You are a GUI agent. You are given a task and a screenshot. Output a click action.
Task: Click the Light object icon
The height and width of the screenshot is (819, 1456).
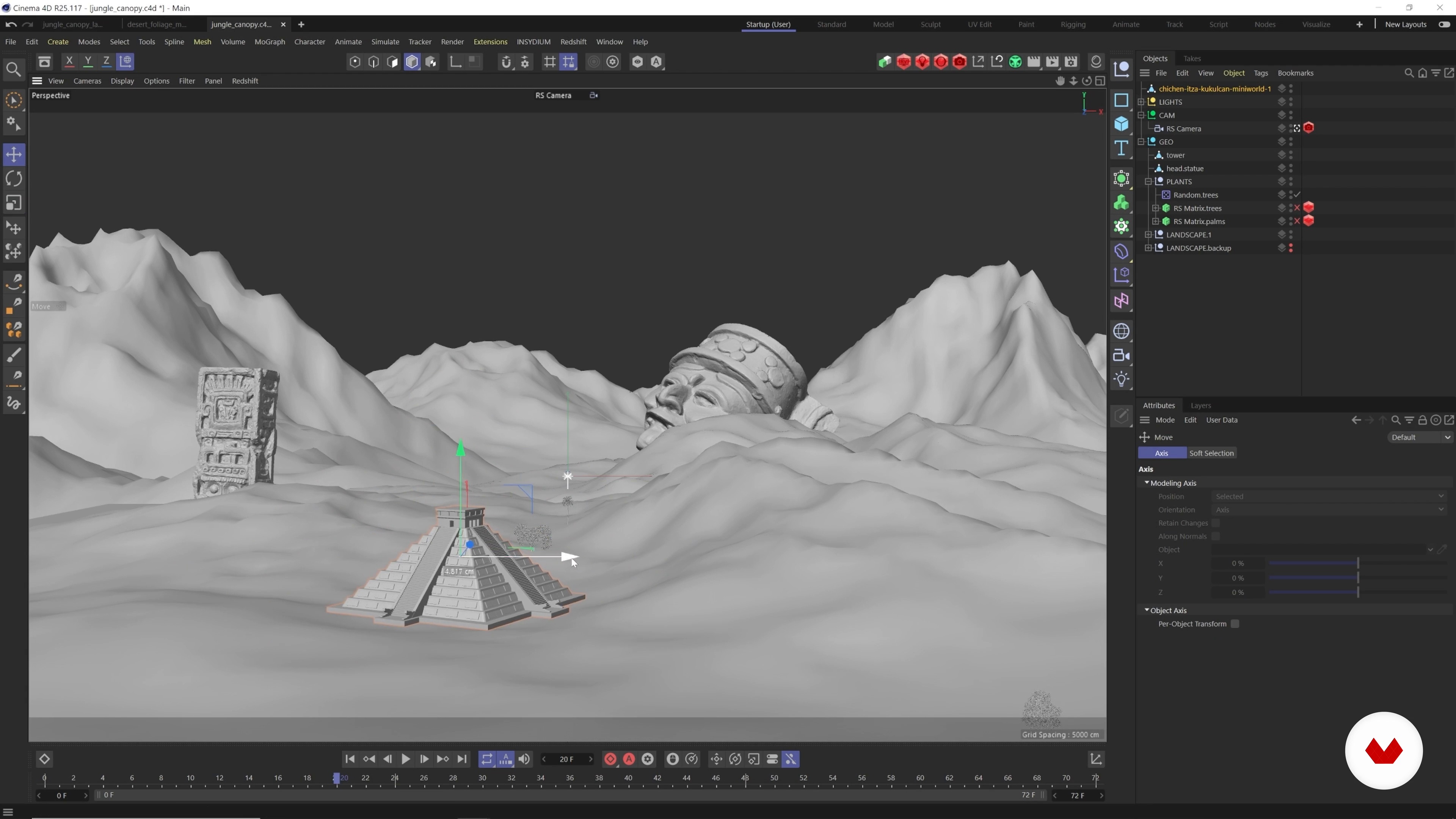1122,379
